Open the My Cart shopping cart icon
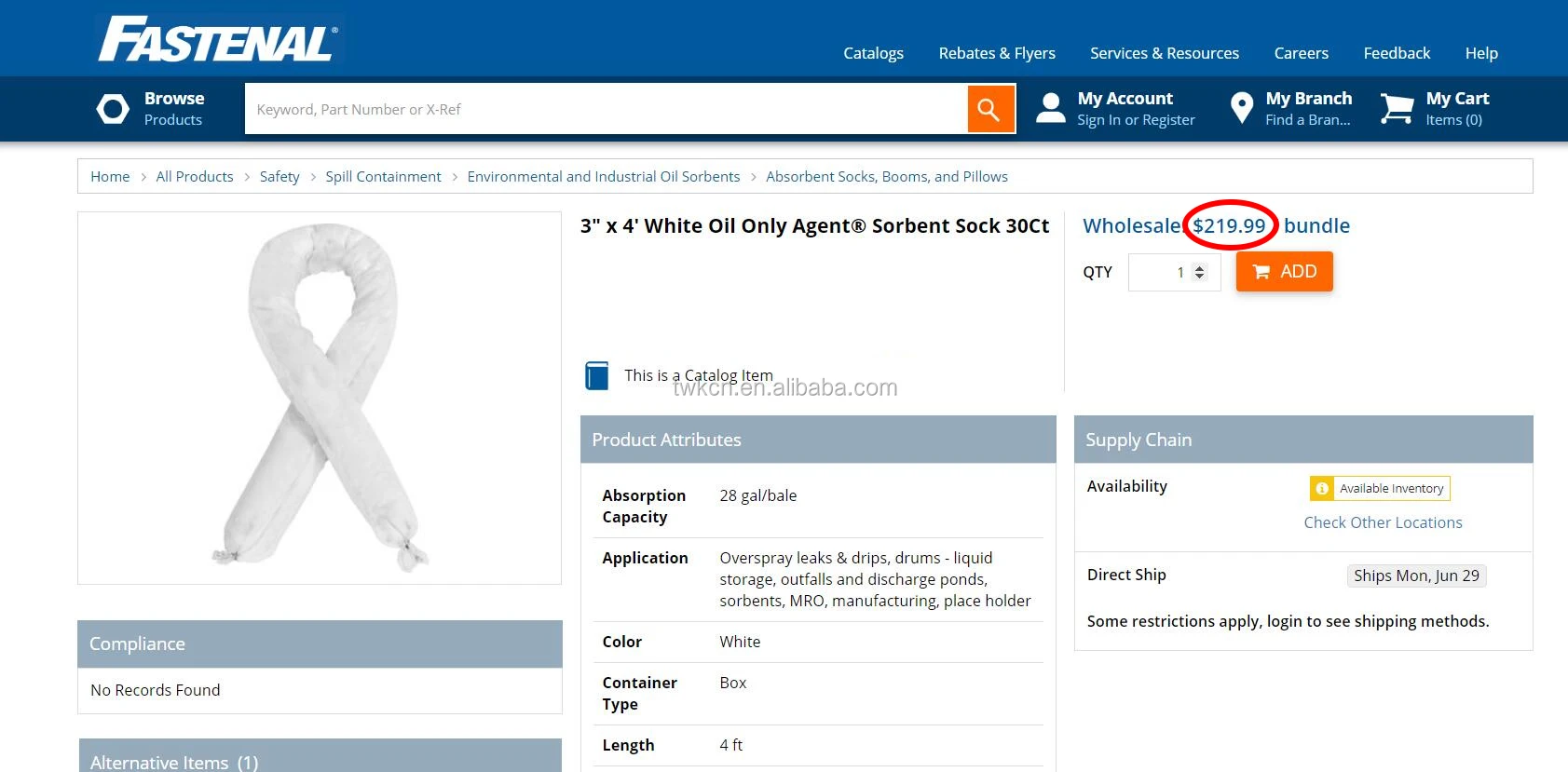Image resolution: width=1568 pixels, height=772 pixels. 1396,109
